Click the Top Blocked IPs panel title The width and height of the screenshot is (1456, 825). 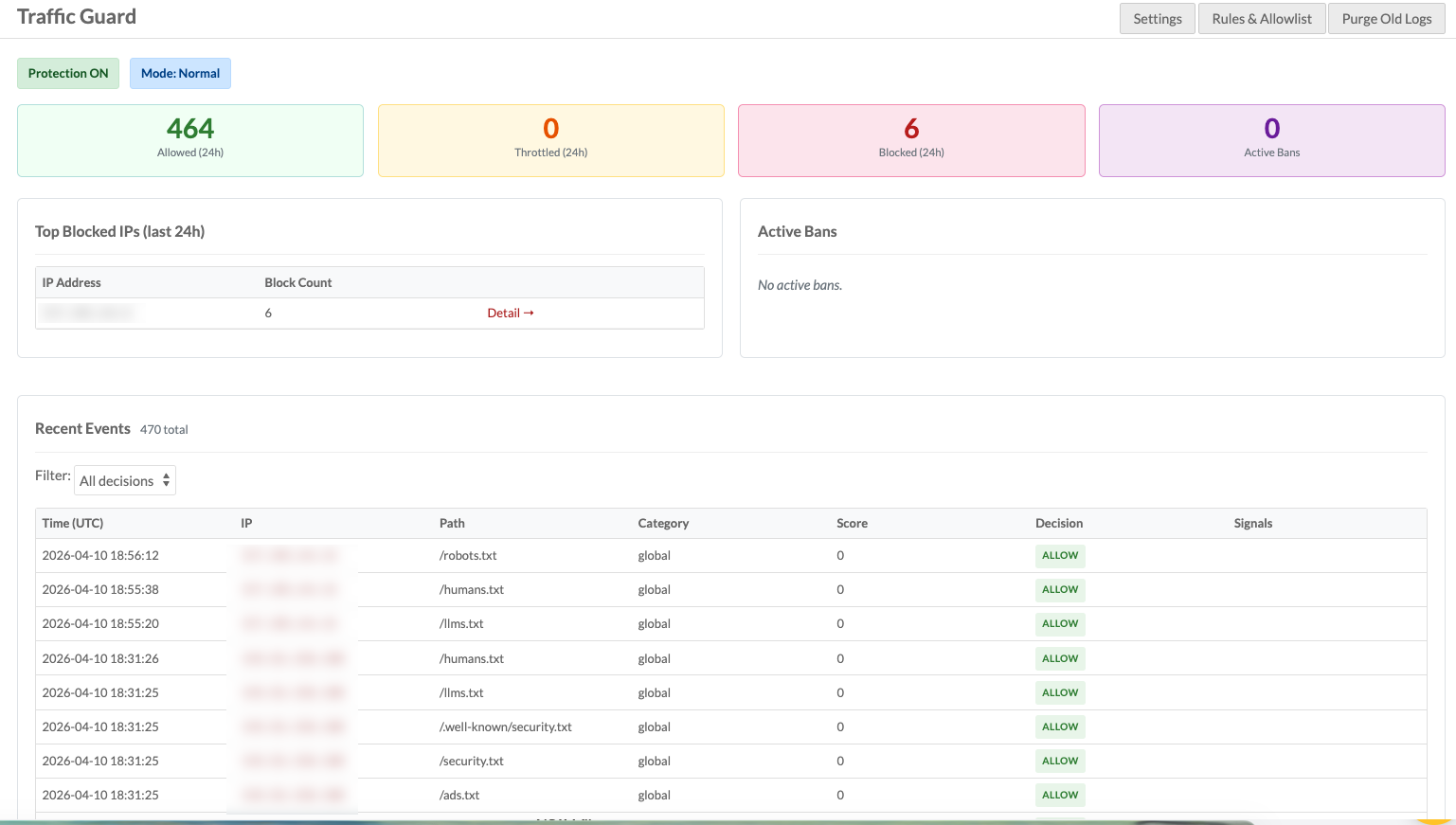click(119, 231)
